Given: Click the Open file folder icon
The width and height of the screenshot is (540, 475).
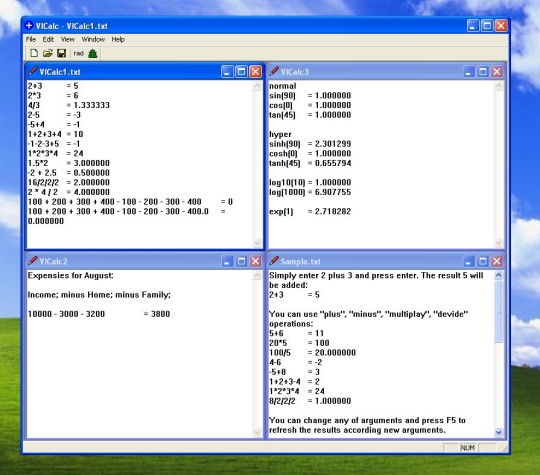Looking at the screenshot, I should coord(48,53).
